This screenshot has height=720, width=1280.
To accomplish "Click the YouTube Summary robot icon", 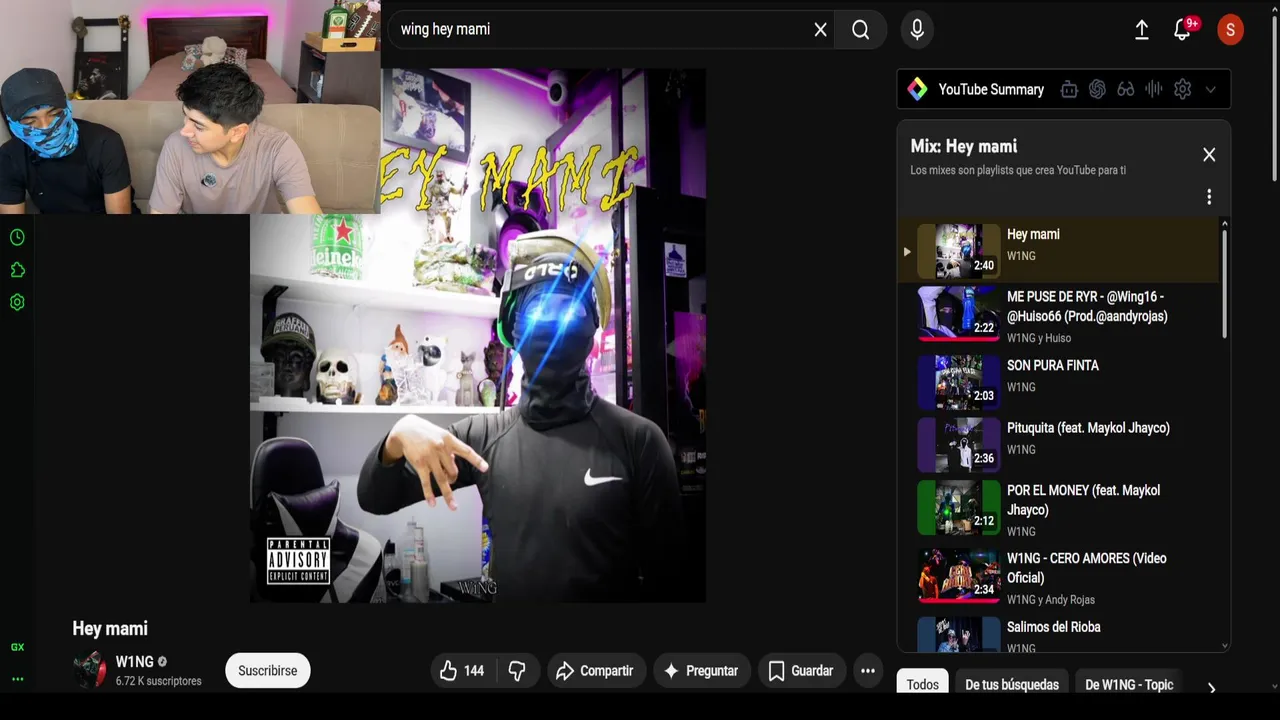I will [1069, 89].
